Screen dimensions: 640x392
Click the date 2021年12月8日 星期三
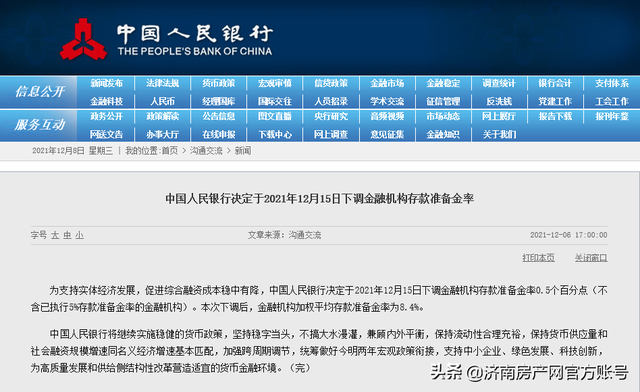pos(72,151)
